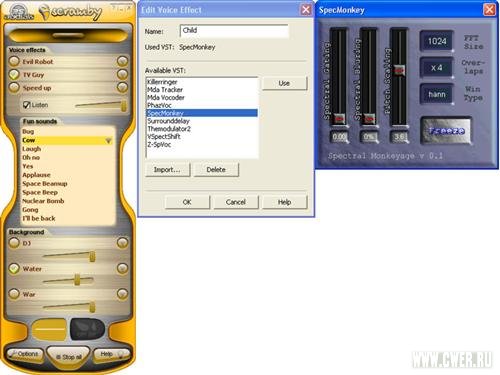Viewport: 500px width, 375px height.
Task: Select Space Beamup fun sound
Action: coord(45,183)
